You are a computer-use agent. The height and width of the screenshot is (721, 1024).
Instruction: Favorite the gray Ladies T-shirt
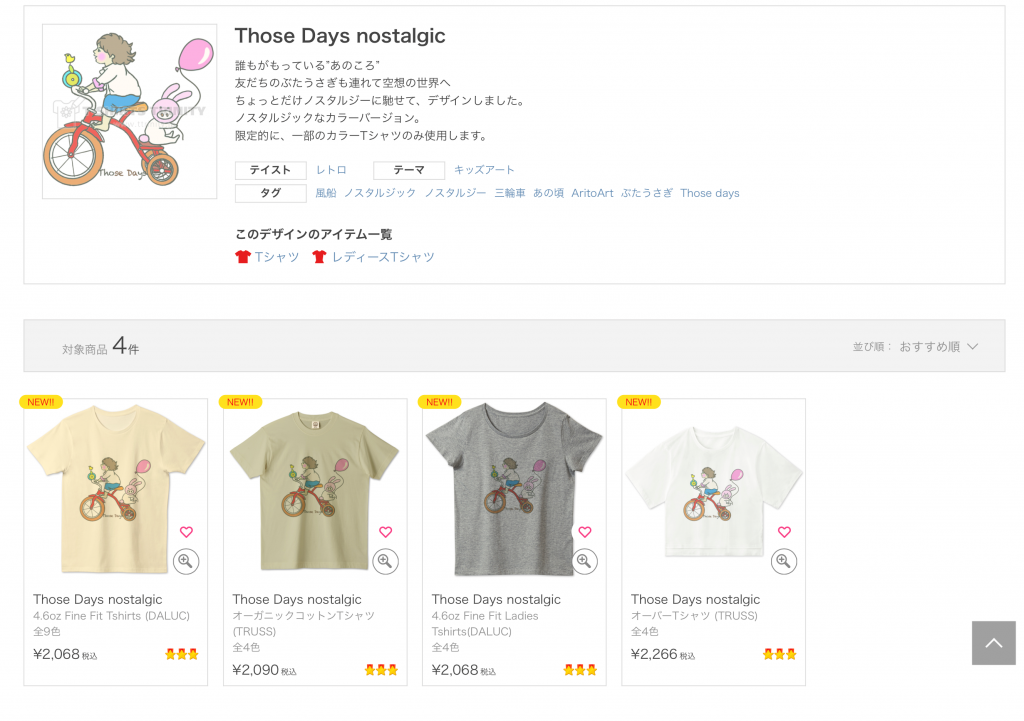tap(585, 532)
